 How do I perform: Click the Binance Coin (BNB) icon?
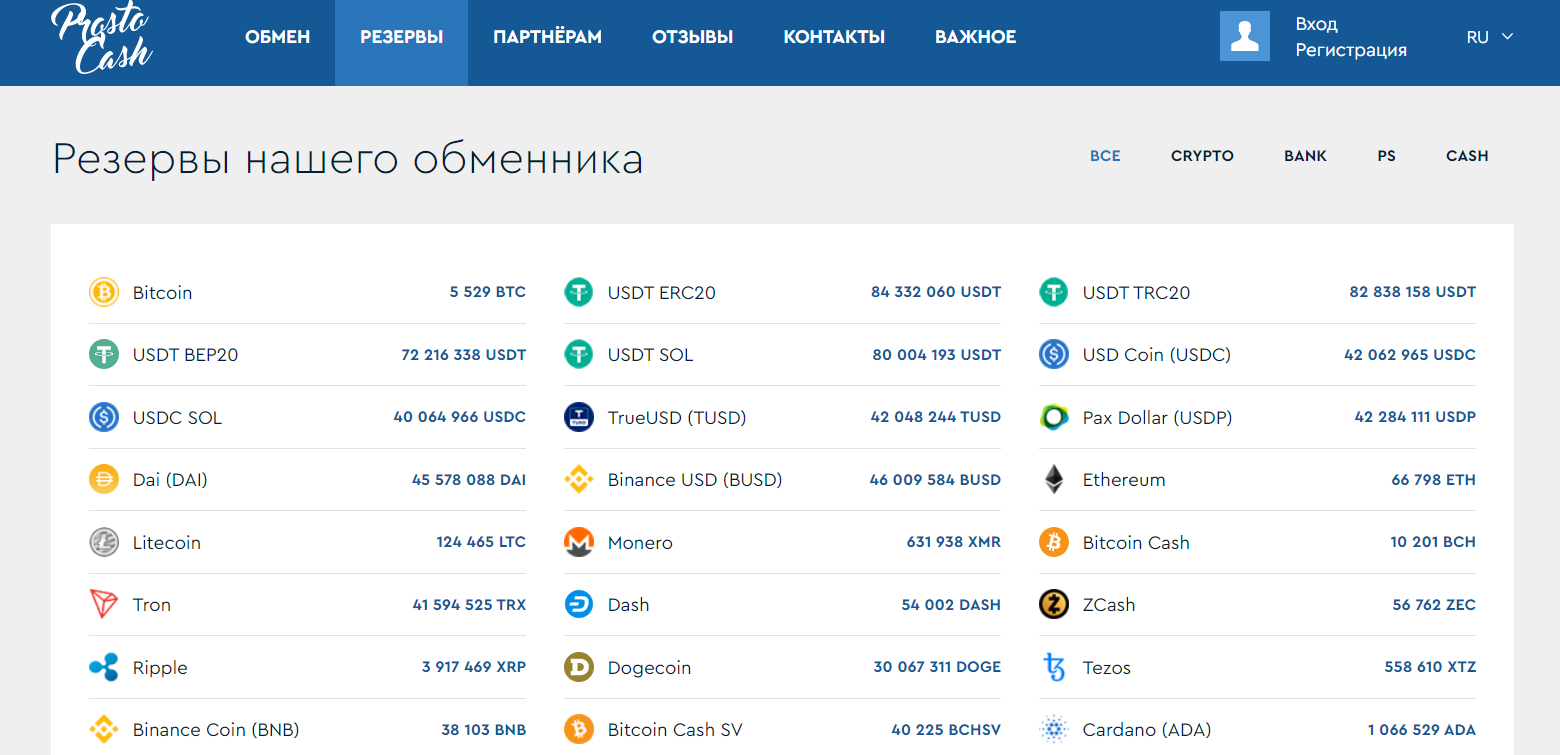[x=104, y=729]
